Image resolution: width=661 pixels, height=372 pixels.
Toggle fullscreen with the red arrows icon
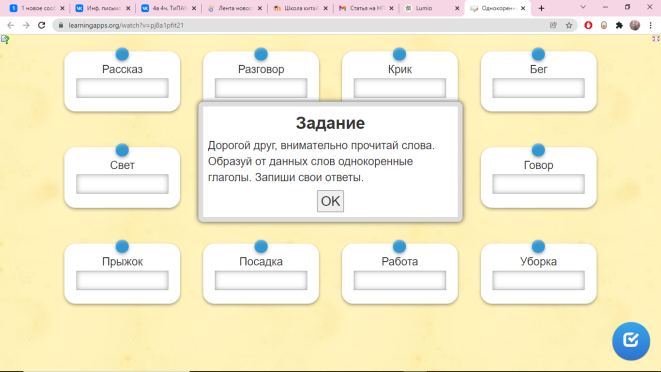[656, 39]
